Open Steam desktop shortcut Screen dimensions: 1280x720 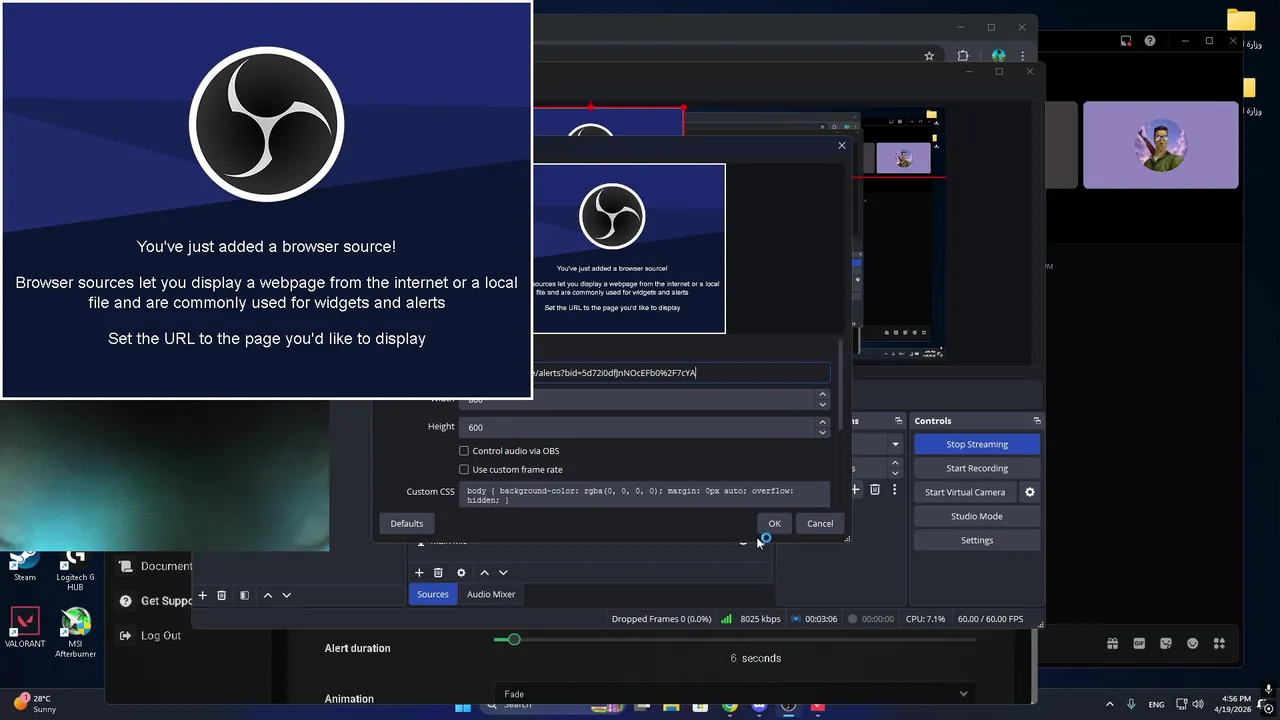[x=24, y=565]
